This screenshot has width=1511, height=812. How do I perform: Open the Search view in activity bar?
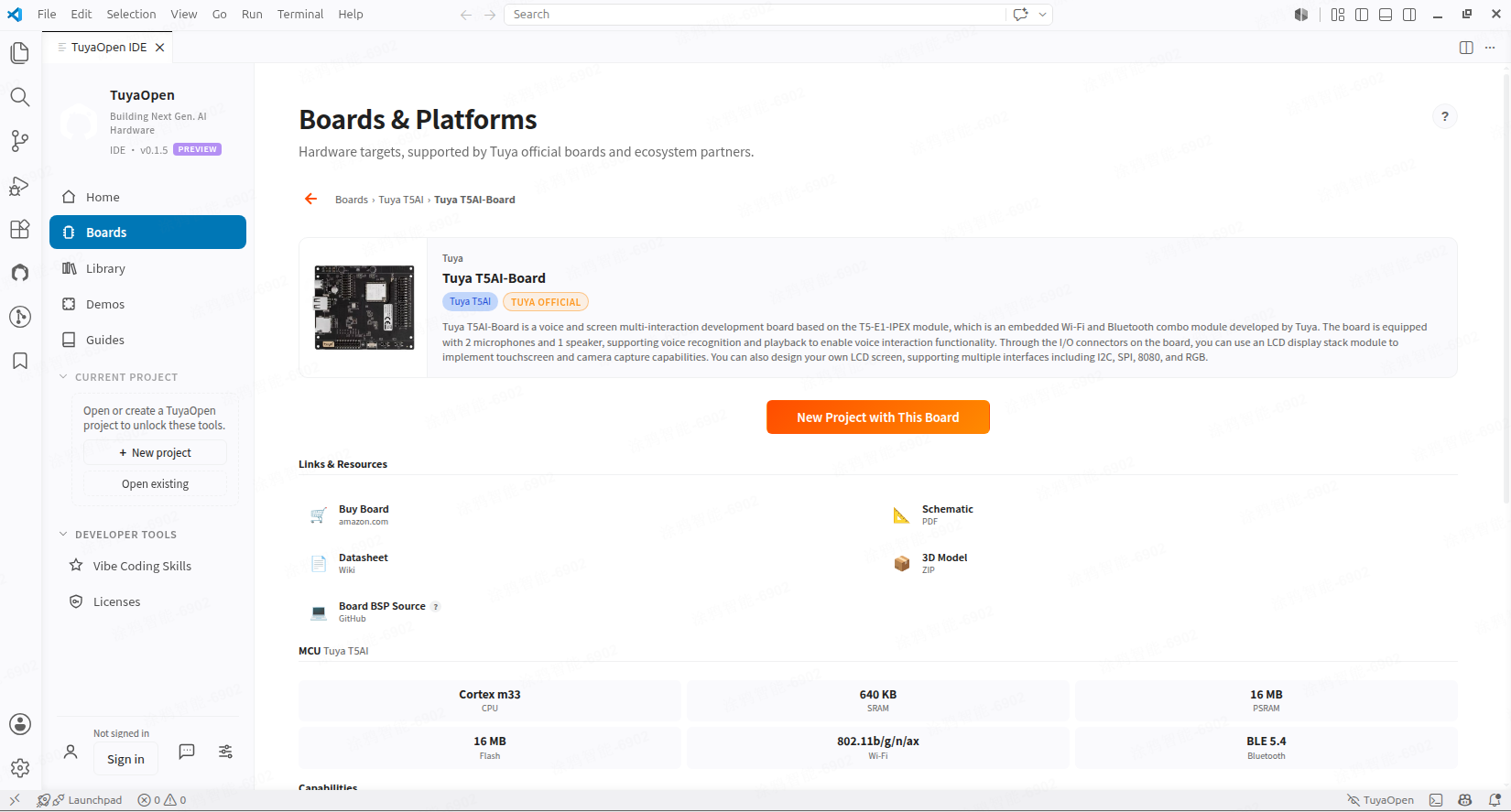click(20, 97)
